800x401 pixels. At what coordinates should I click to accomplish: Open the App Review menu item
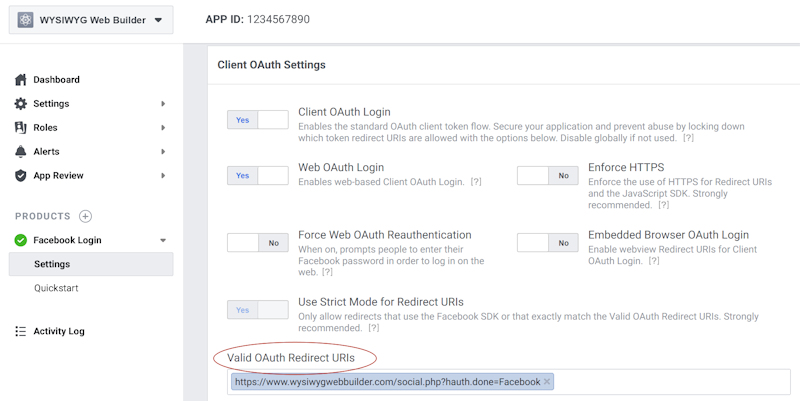[x=58, y=176]
